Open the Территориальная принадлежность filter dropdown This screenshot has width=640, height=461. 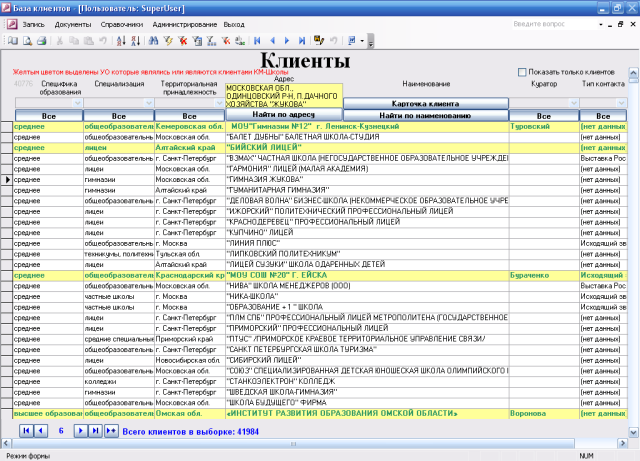pyautogui.click(x=220, y=103)
